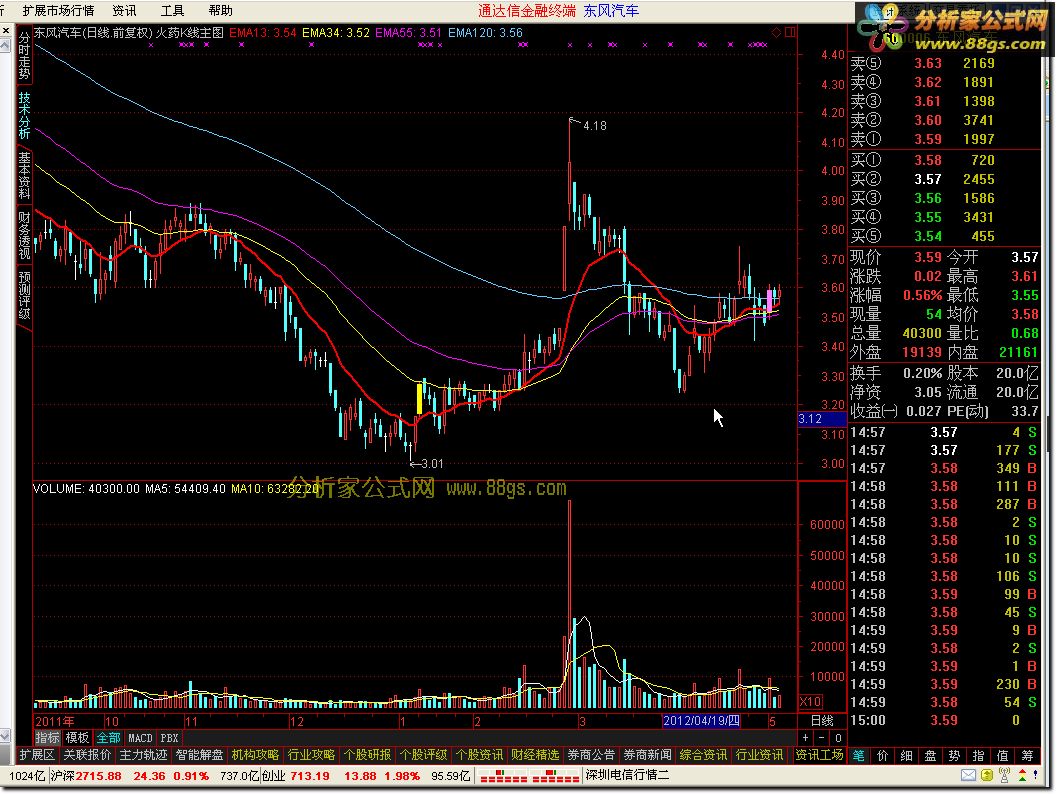Select the 全部 indicator tab
This screenshot has width=1057, height=794.
(x=108, y=738)
